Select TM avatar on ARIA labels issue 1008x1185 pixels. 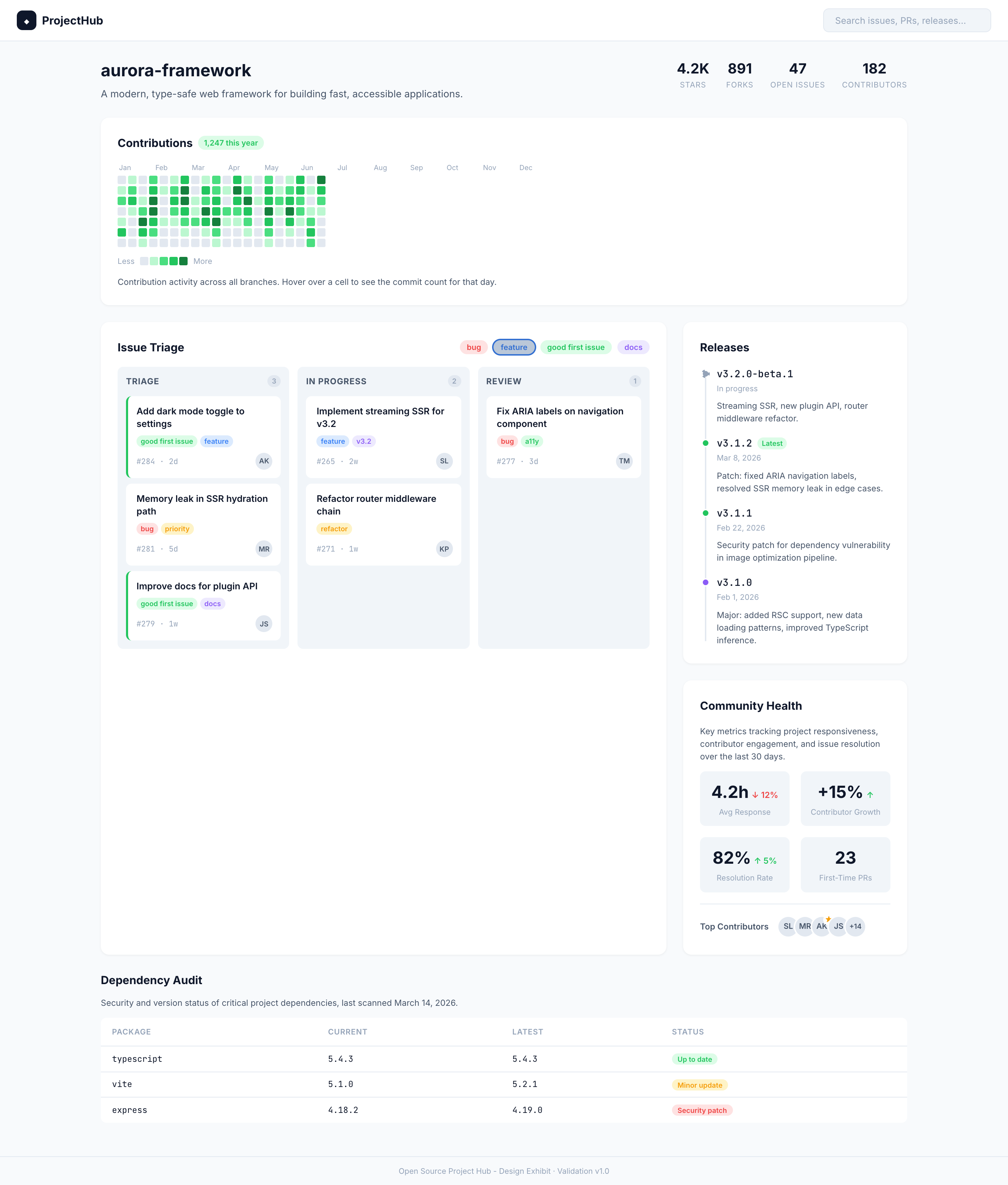[x=624, y=461]
